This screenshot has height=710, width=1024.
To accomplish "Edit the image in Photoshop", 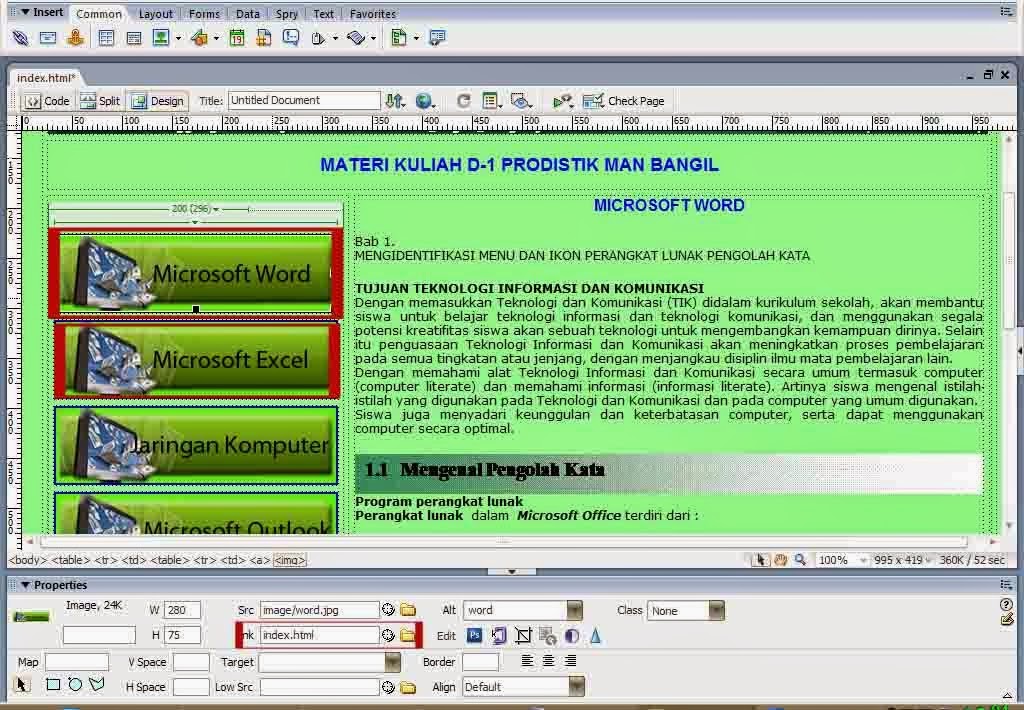I will tap(475, 635).
